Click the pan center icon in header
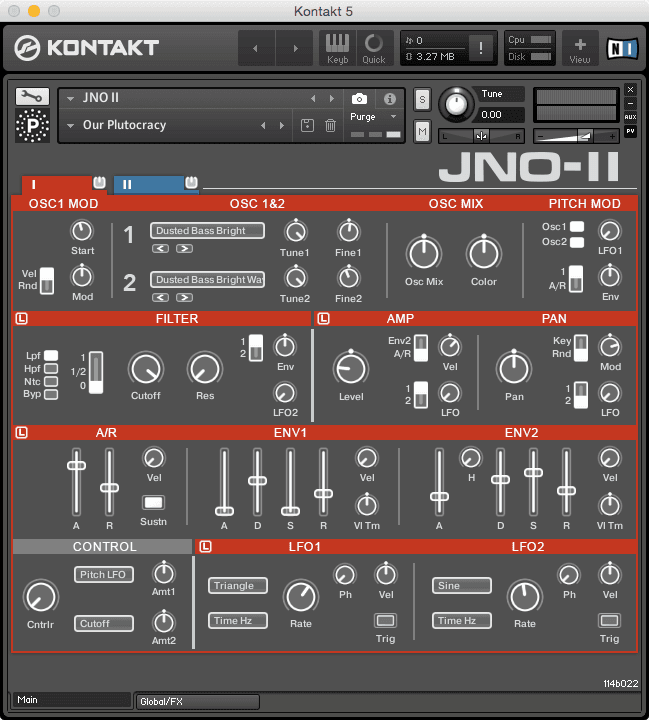 481,136
